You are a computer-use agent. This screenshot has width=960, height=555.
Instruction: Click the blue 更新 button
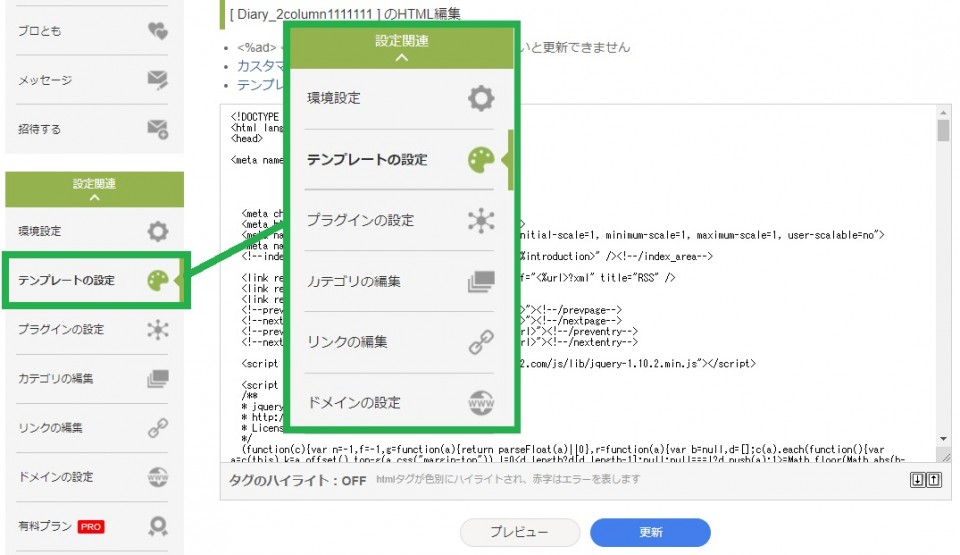point(650,532)
